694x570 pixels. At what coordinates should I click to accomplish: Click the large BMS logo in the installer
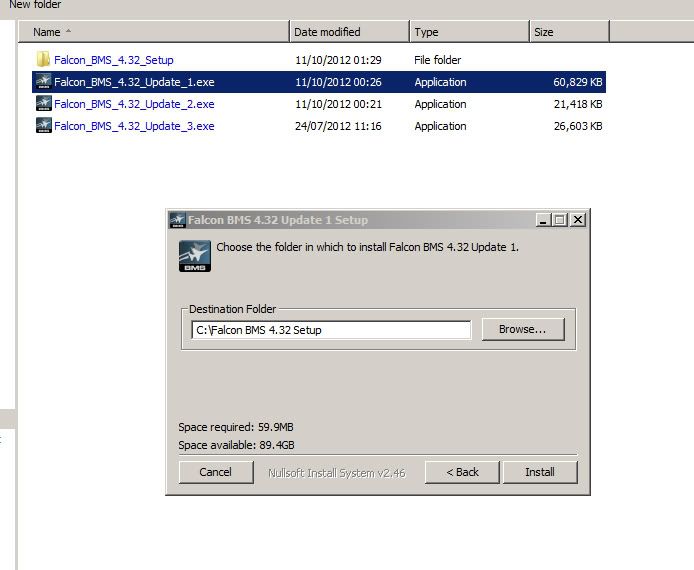195,256
